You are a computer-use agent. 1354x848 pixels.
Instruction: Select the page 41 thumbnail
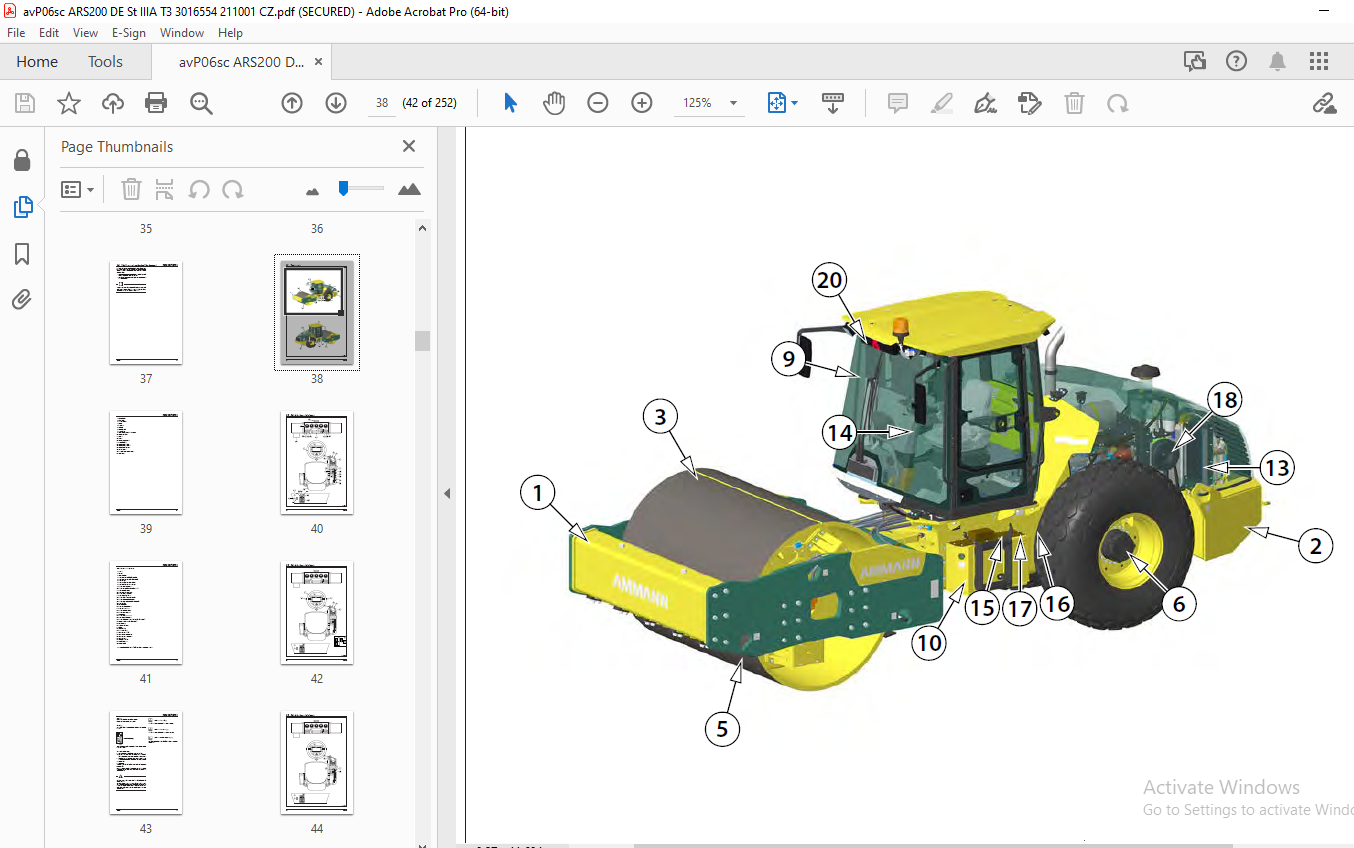tap(146, 613)
